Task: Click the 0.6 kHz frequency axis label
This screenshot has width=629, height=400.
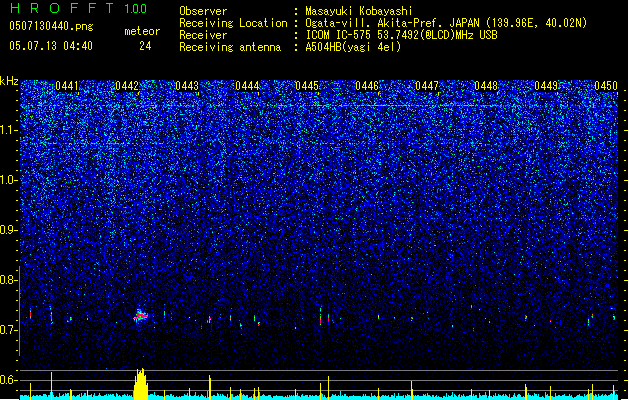Action: (8, 380)
